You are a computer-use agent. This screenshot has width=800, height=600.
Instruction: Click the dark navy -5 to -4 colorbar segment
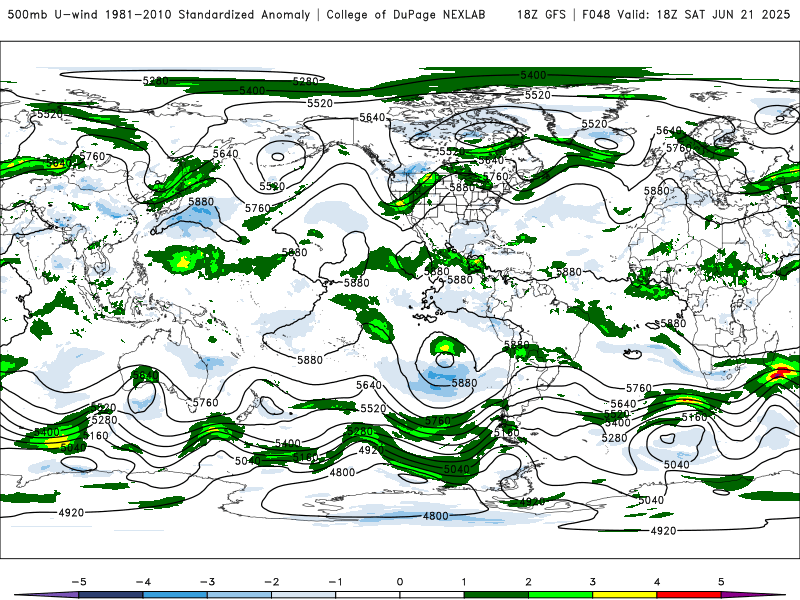pyautogui.click(x=111, y=595)
